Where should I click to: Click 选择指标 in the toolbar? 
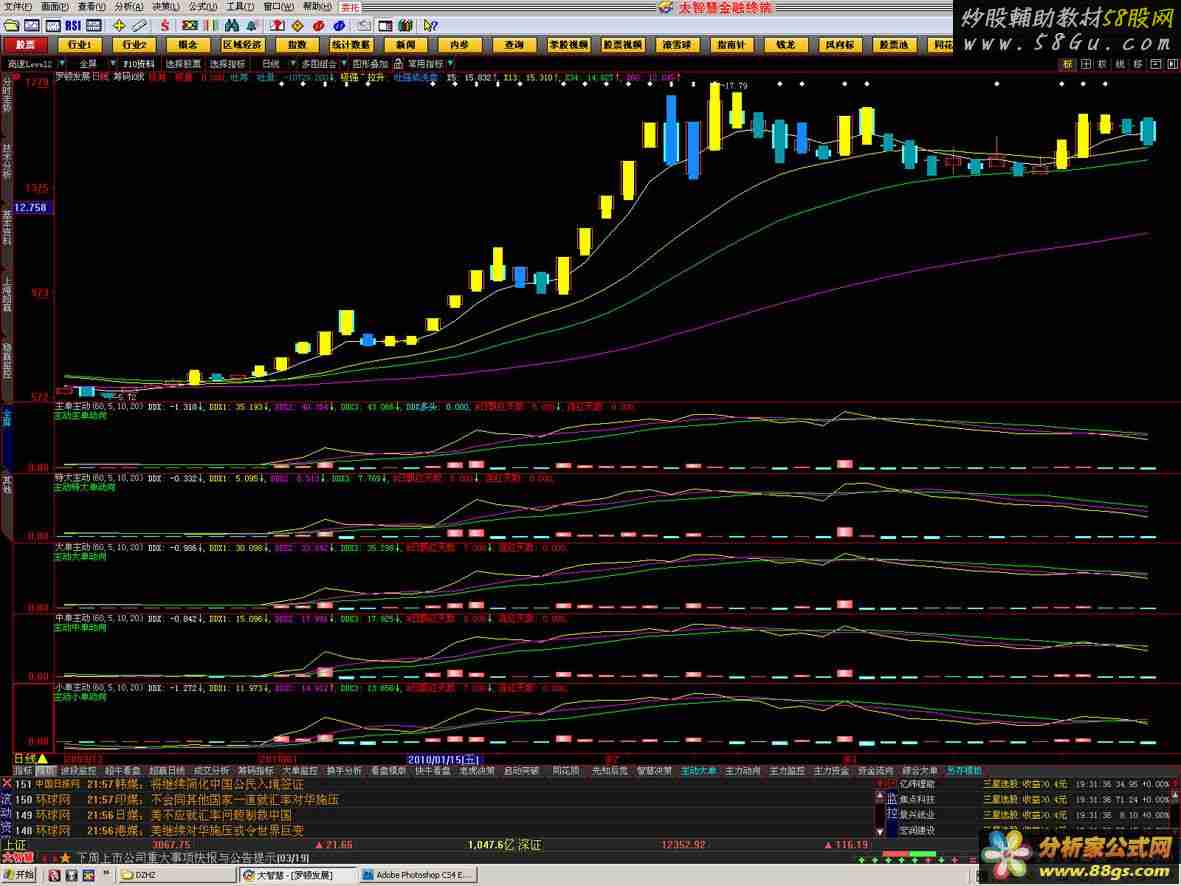click(x=227, y=64)
